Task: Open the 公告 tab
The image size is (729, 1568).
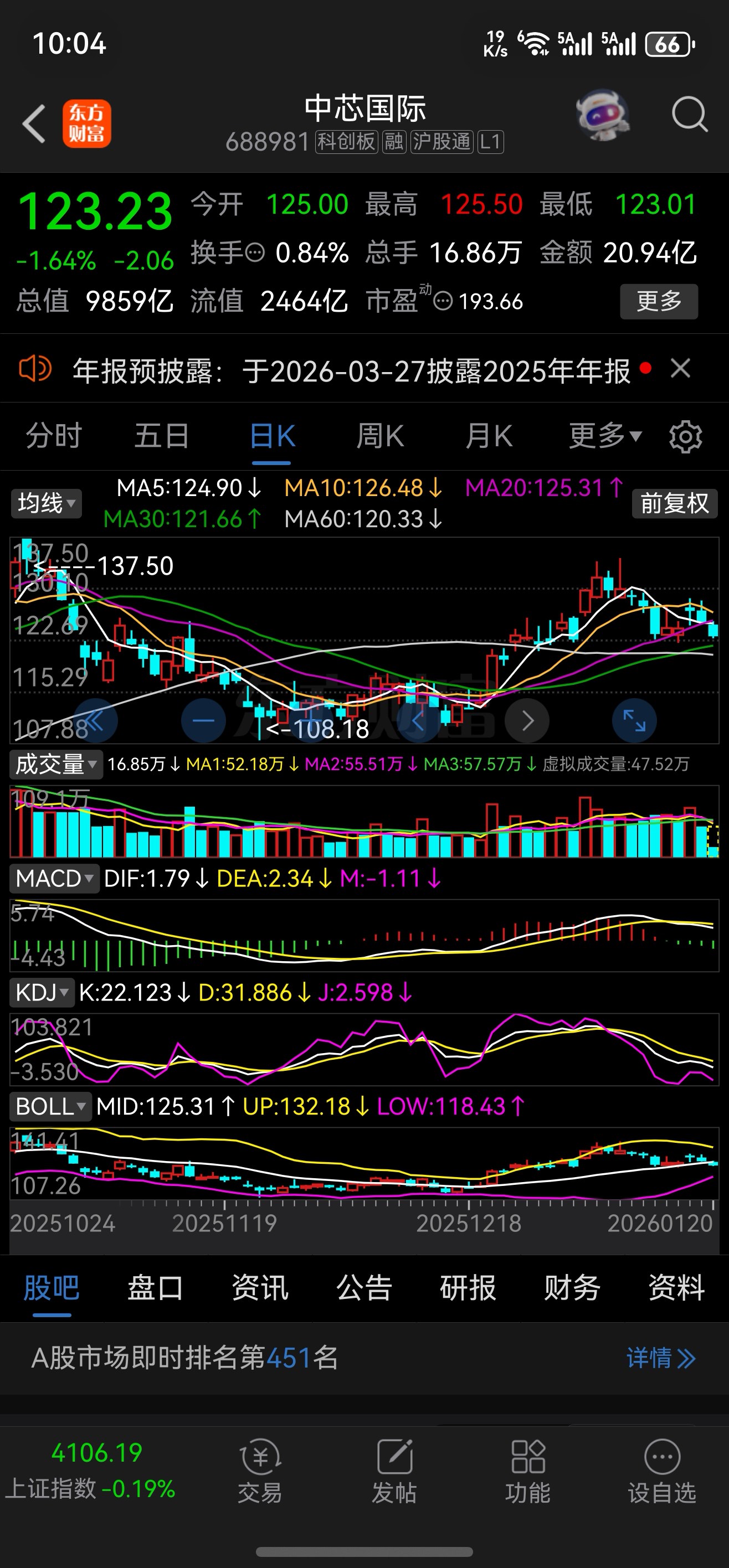Action: (364, 1287)
